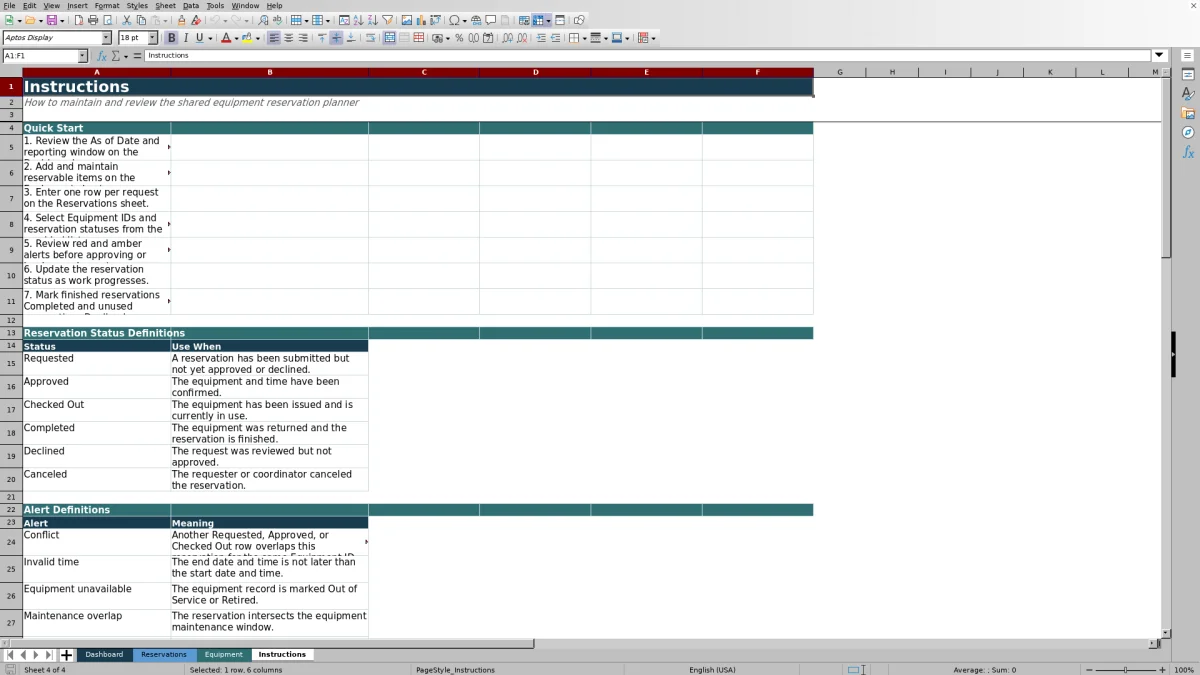Toggle Freeze Rows and Columns

click(x=538, y=20)
